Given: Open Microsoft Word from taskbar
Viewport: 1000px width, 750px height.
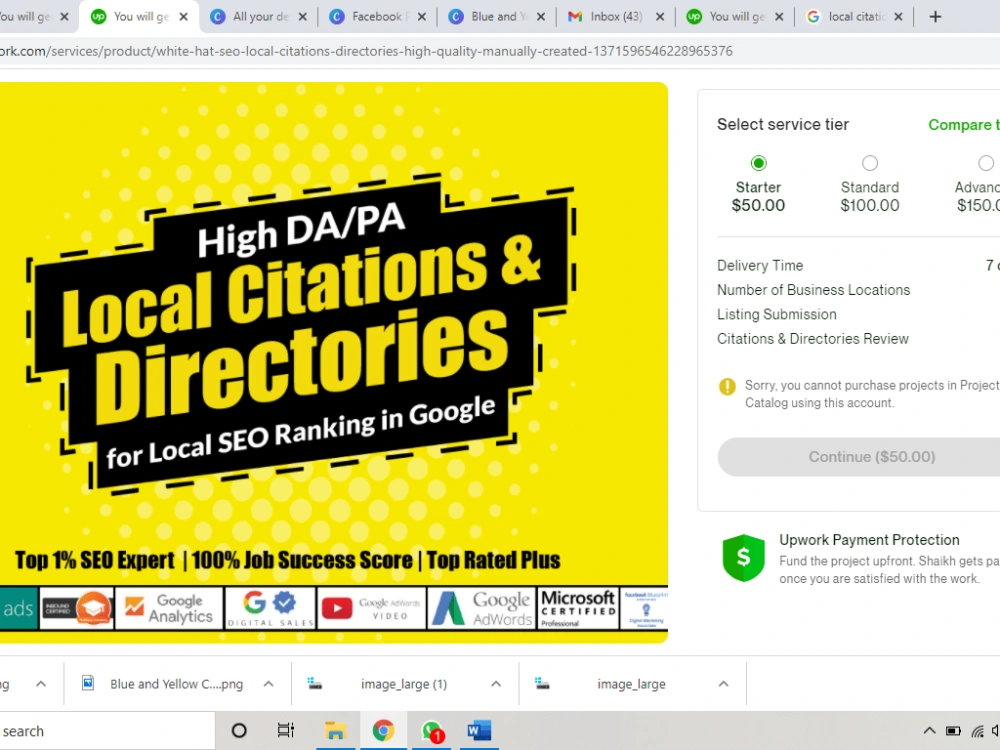Looking at the screenshot, I should (479, 731).
